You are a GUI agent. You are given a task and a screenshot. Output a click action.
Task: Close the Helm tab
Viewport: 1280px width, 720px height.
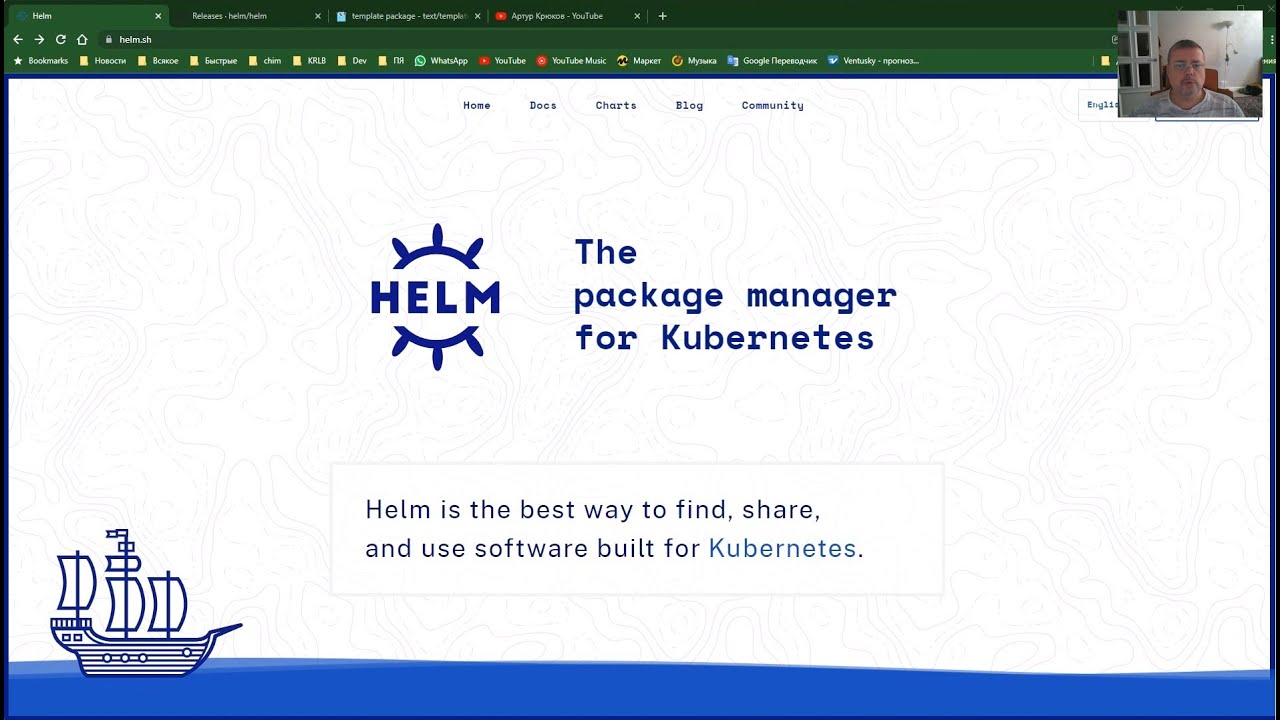click(x=158, y=16)
